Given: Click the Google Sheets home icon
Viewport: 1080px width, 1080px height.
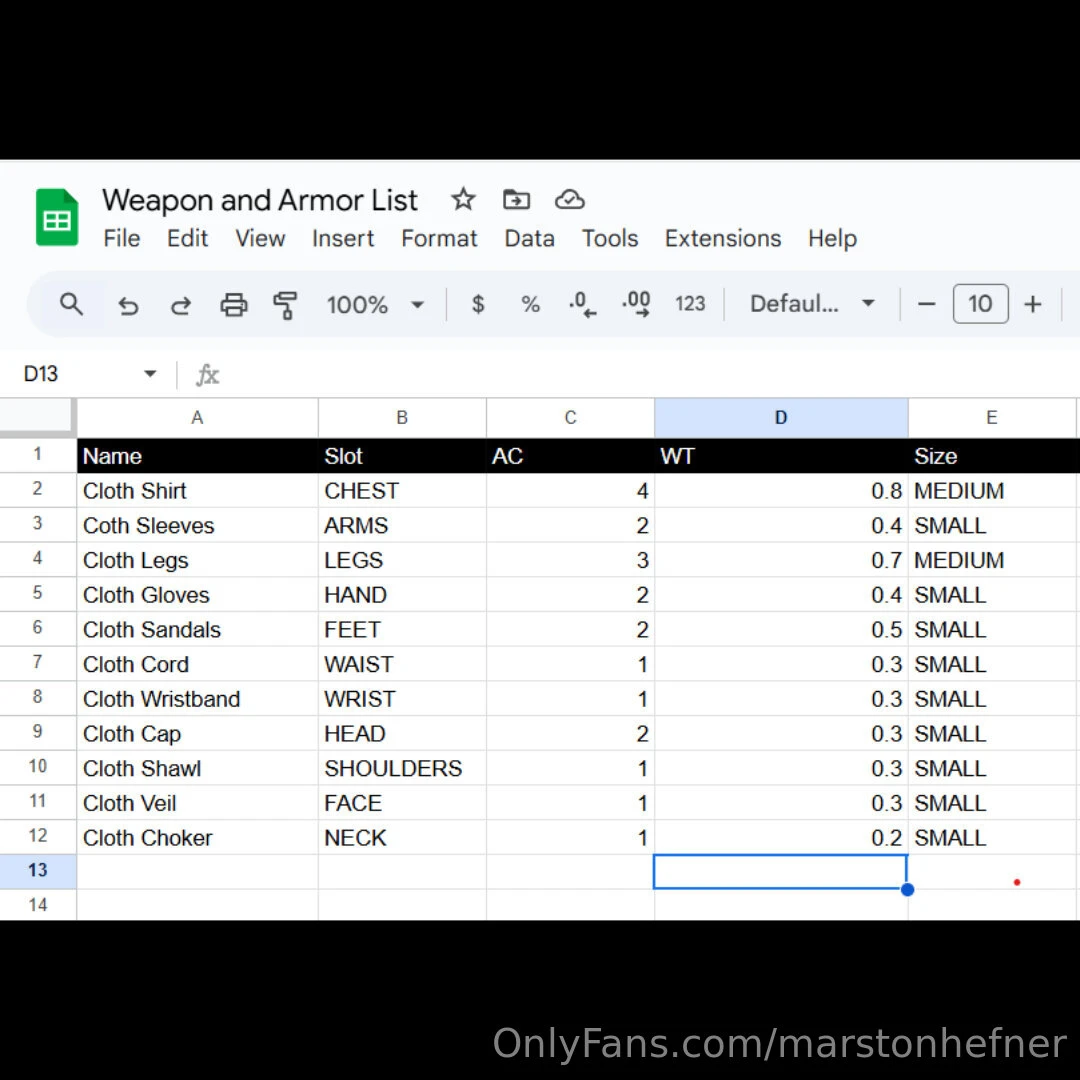Looking at the screenshot, I should coord(57,217).
